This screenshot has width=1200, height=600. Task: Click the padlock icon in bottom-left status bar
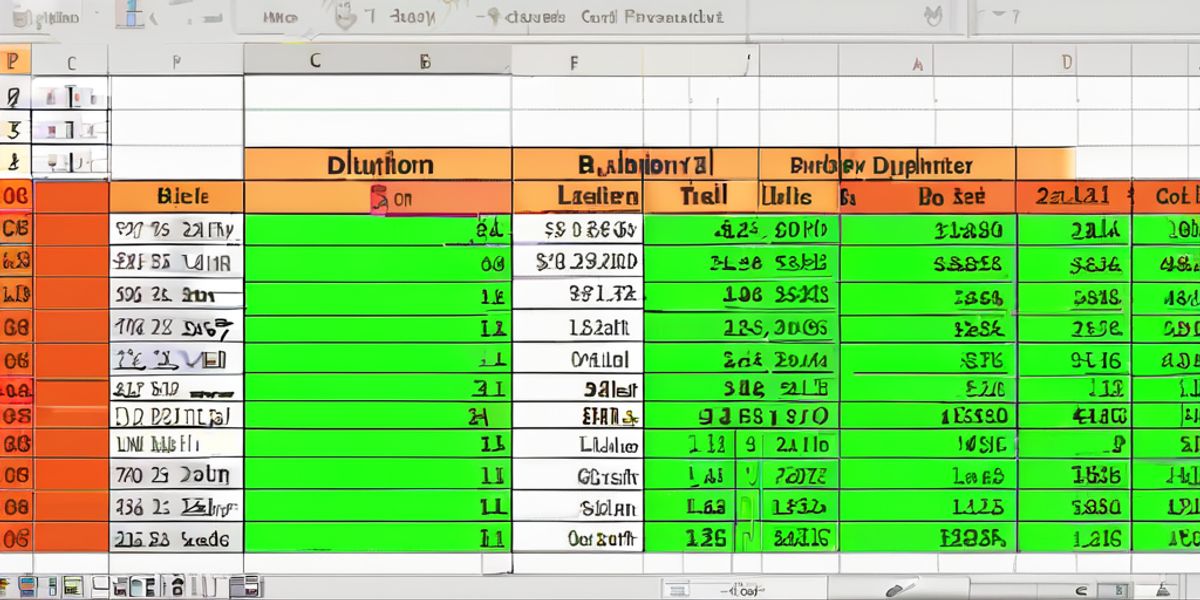pos(176,586)
